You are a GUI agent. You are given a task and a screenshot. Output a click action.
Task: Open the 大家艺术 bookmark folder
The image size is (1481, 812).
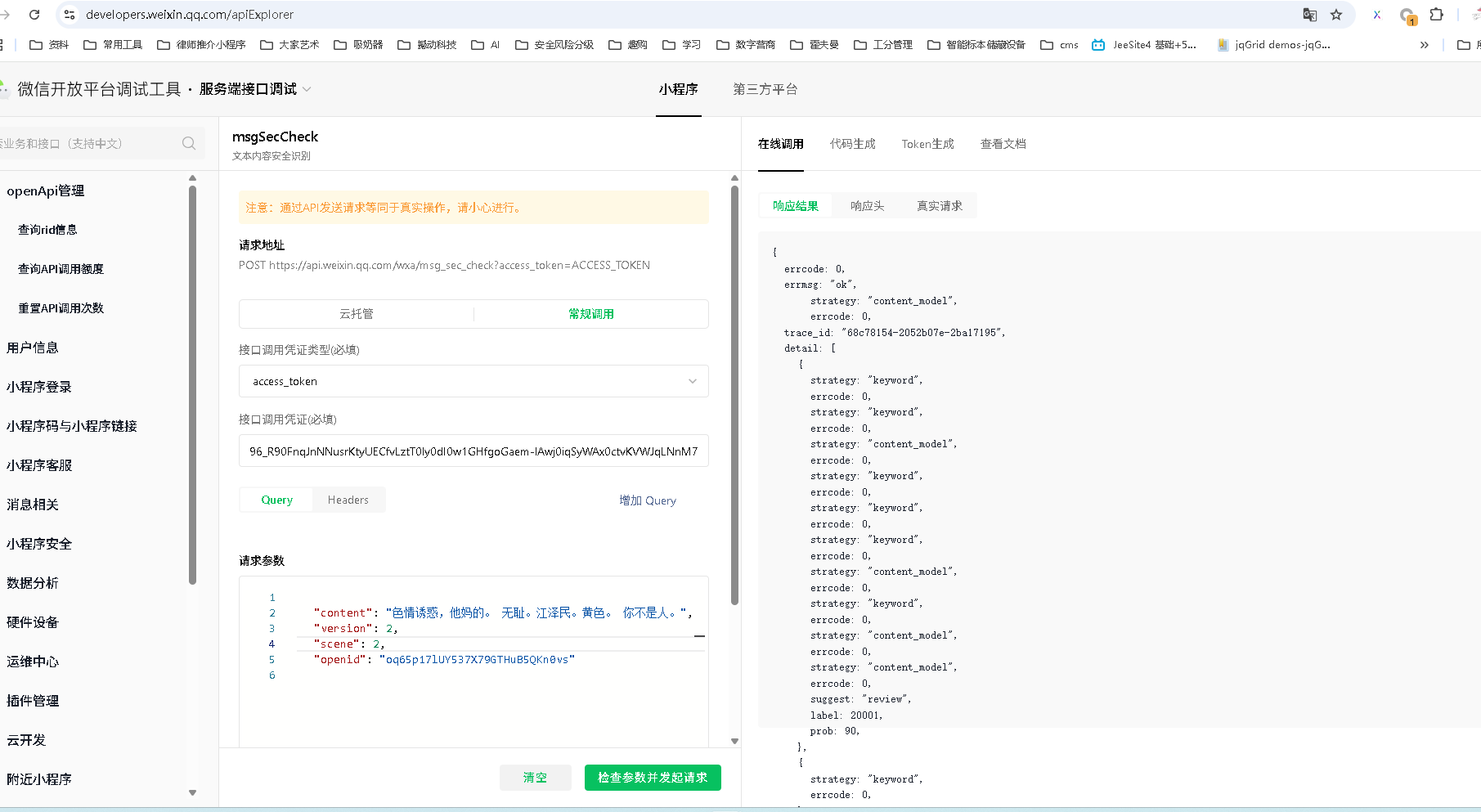[x=289, y=45]
